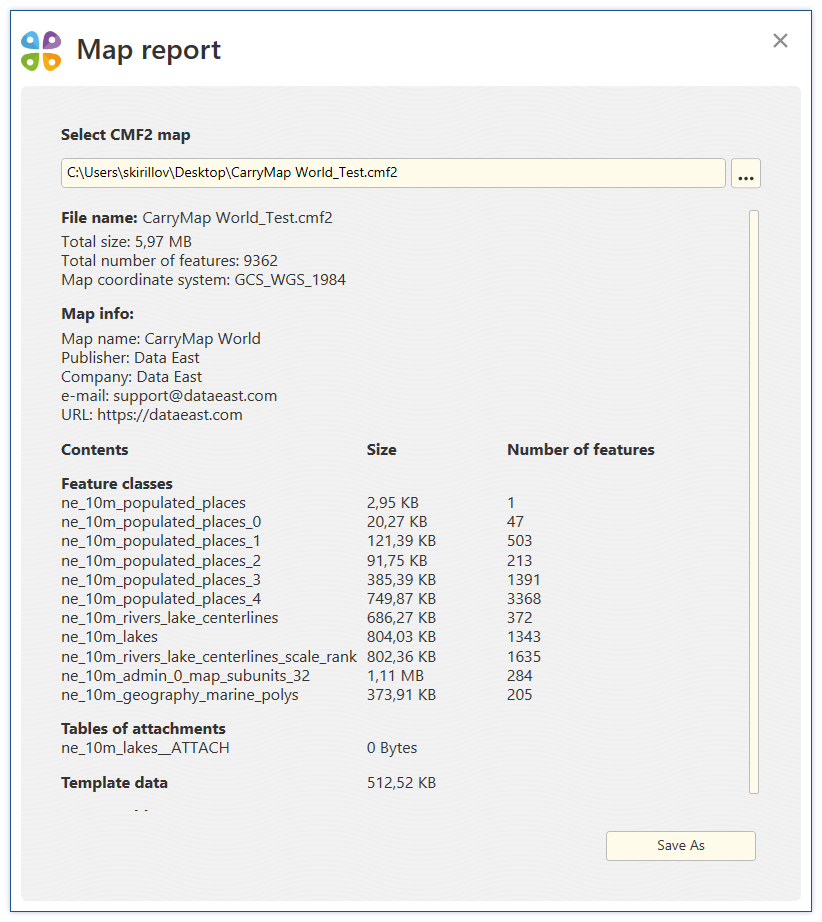Focus the CMF2 map path field
Viewport: 822px width, 922px height.
pyautogui.click(x=393, y=173)
